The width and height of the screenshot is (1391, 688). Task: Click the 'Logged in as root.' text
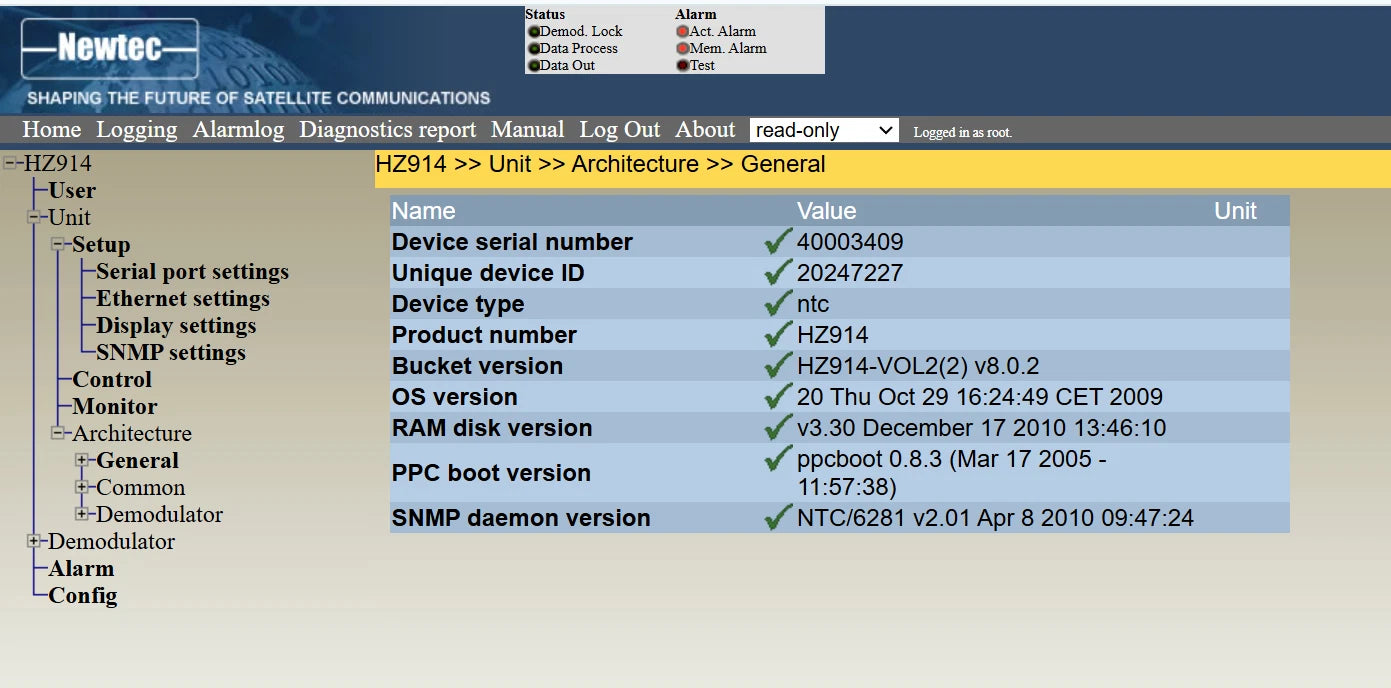pos(962,132)
